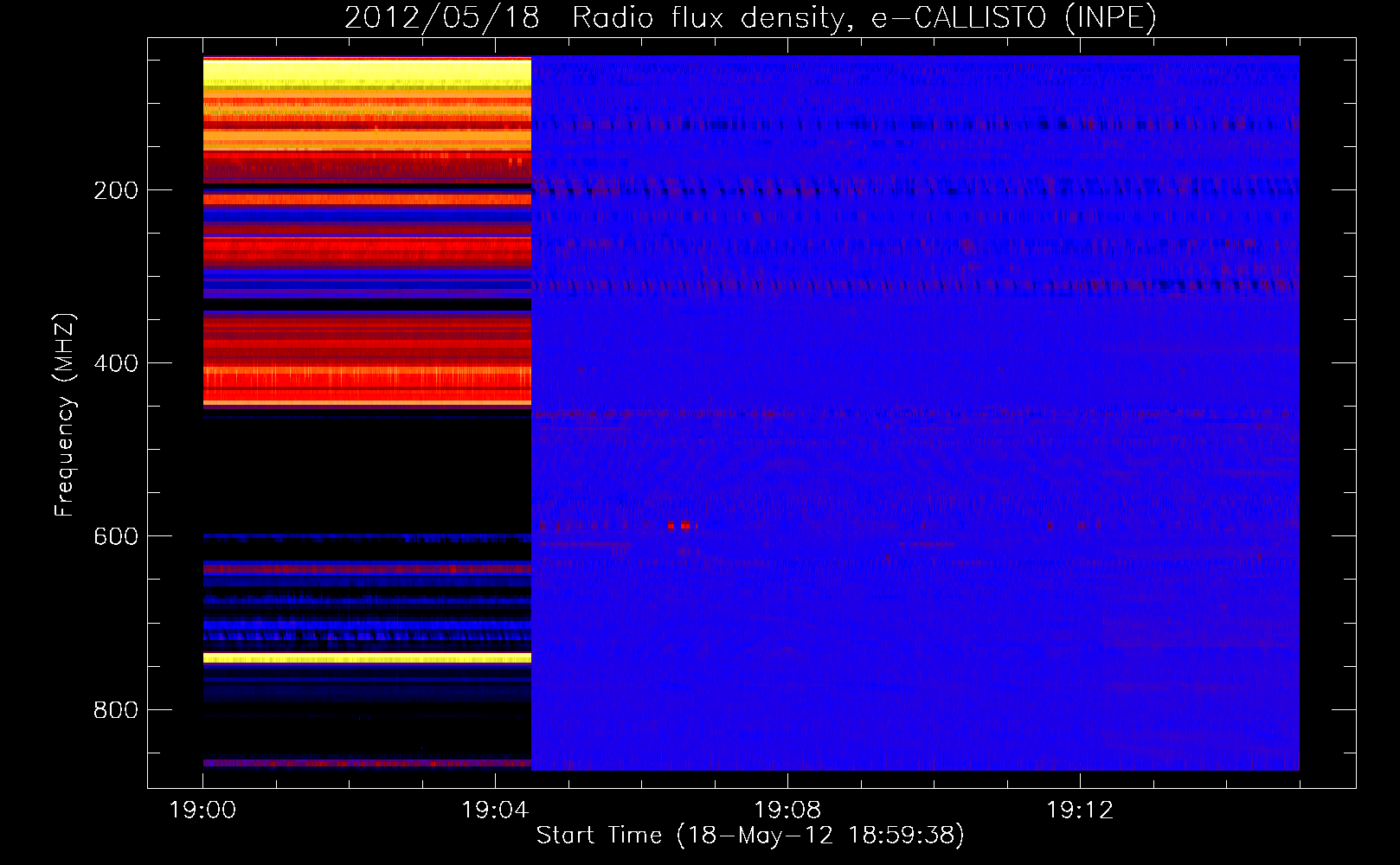Image resolution: width=1400 pixels, height=865 pixels.
Task: Click the 19:12 time tick label
Action: click(x=1081, y=811)
